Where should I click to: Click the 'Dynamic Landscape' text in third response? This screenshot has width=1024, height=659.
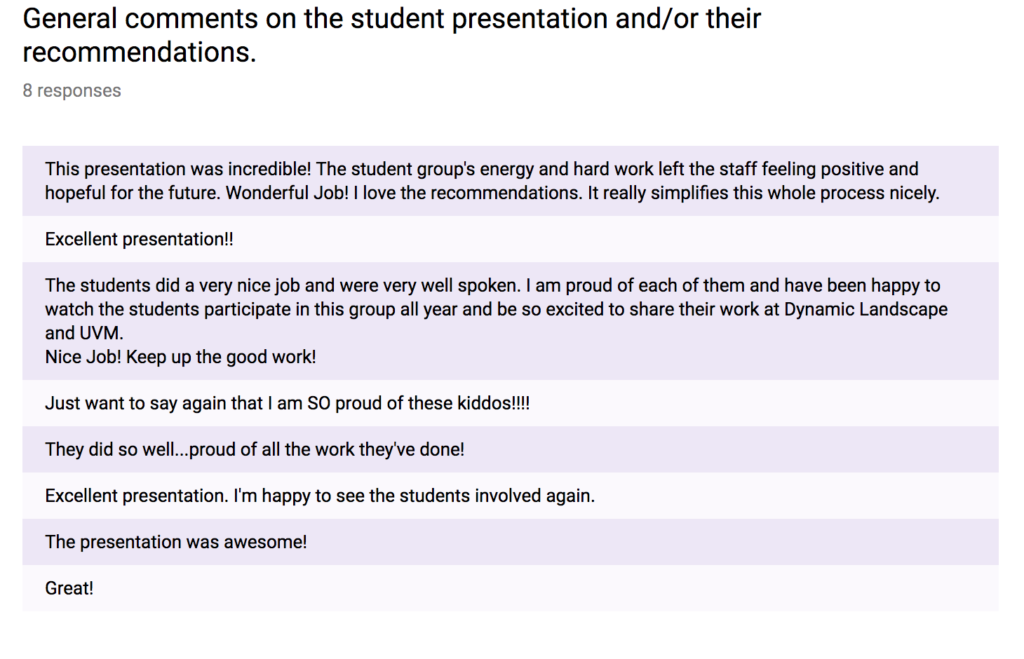pyautogui.click(x=865, y=310)
